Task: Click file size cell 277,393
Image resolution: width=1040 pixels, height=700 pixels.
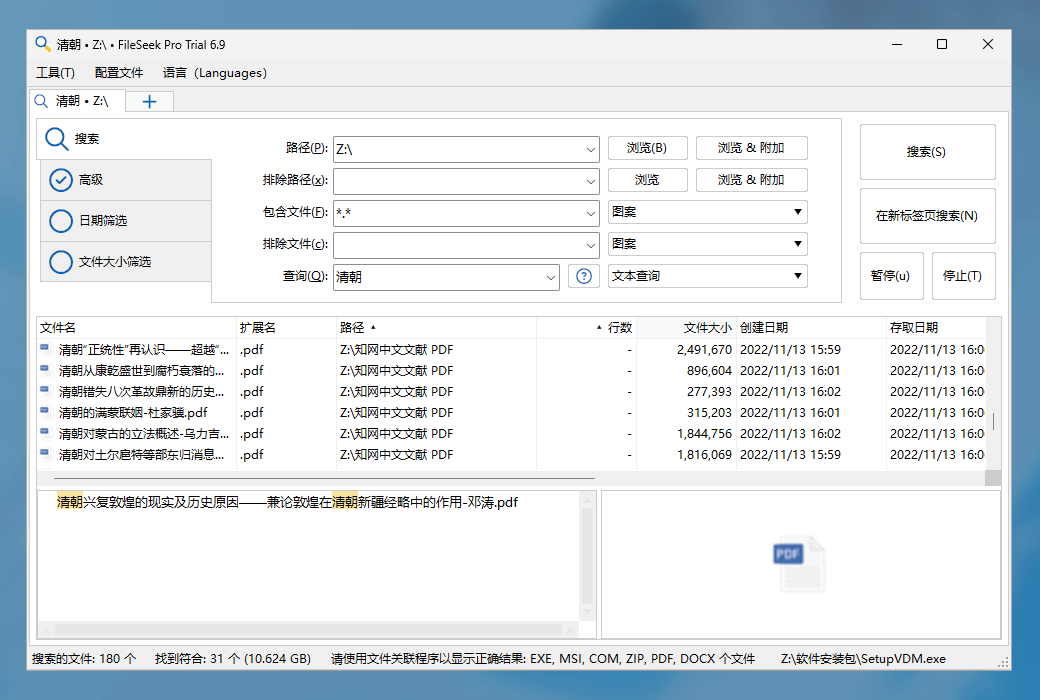Action: coord(709,391)
